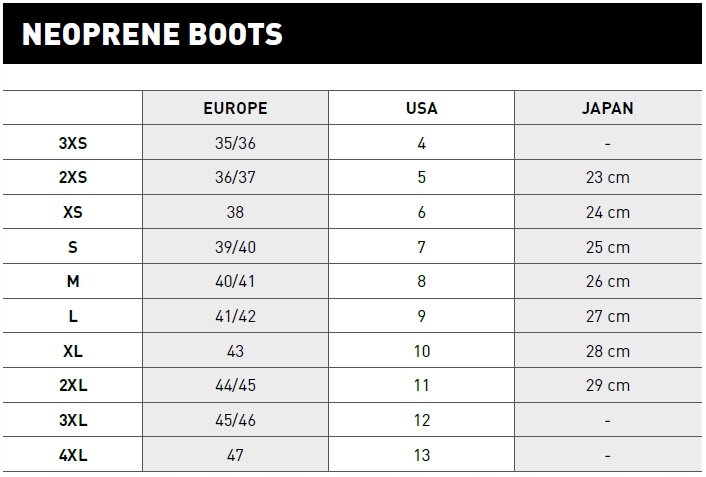Click the Japan 26 cm cell
706x477 pixels.
607,282
